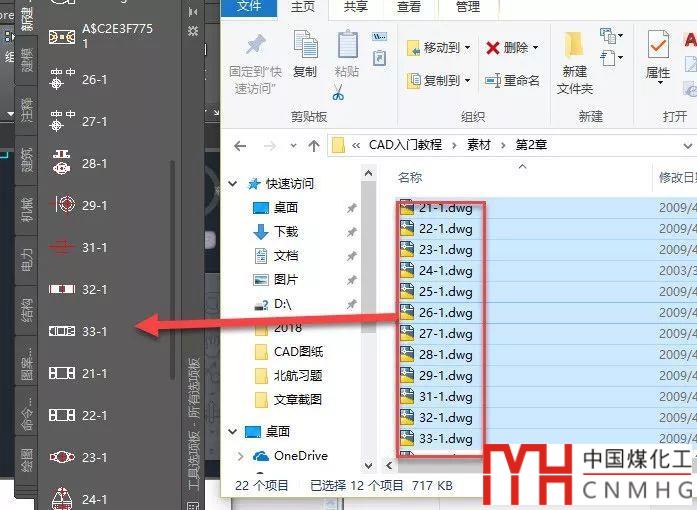Select the 21-1 block in tool palette
Viewport: 697px width, 510px height.
pos(78,373)
